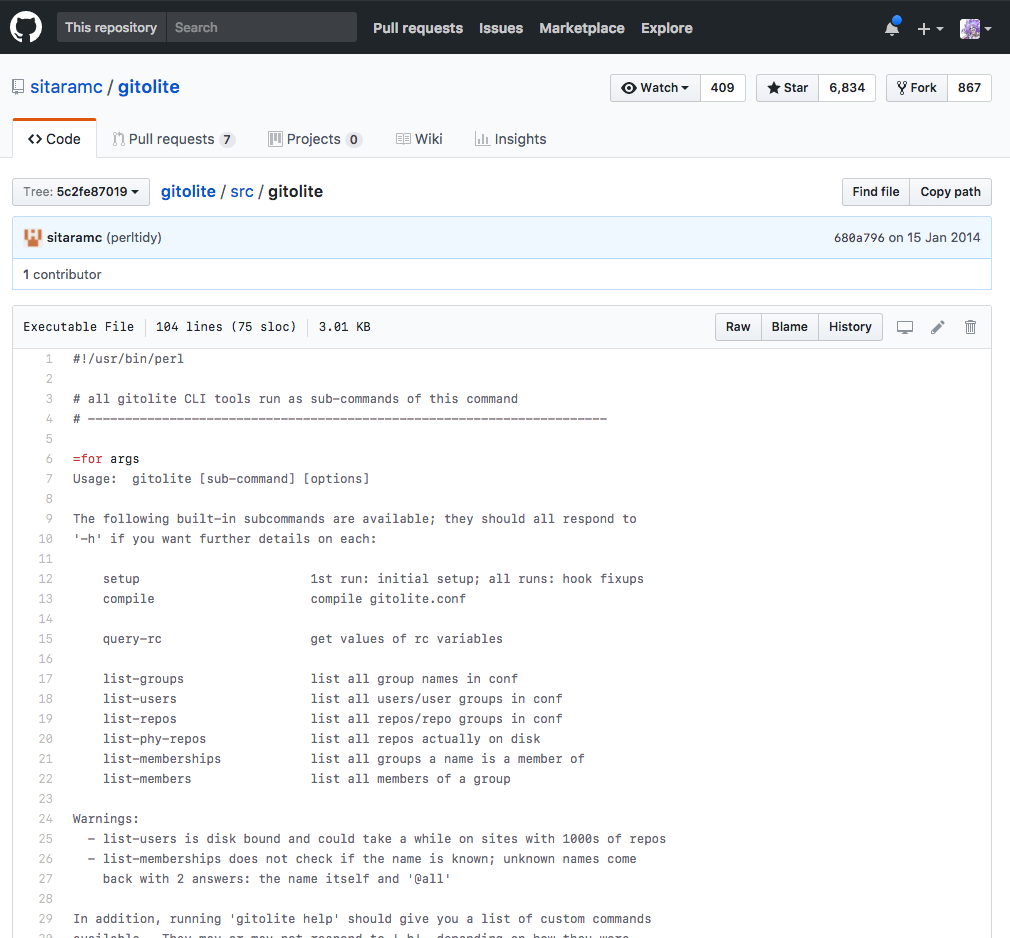View the 409 watchers count
The image size is (1010, 938).
tap(722, 88)
